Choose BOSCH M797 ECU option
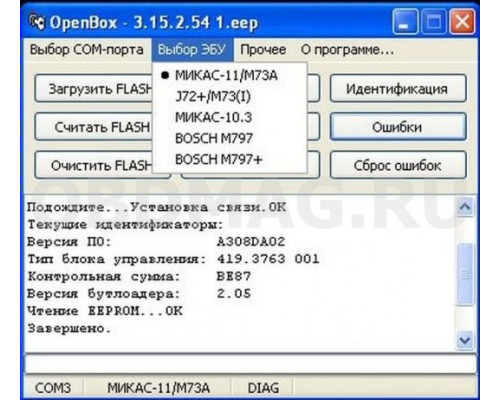Screen dimensions: 500x400 [230, 138]
